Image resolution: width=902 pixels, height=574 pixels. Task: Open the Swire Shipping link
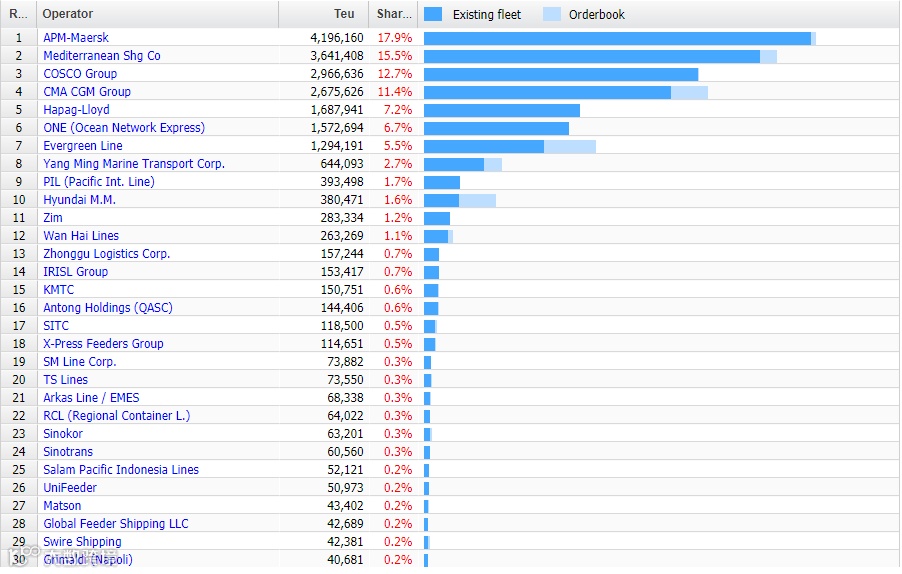(x=82, y=542)
